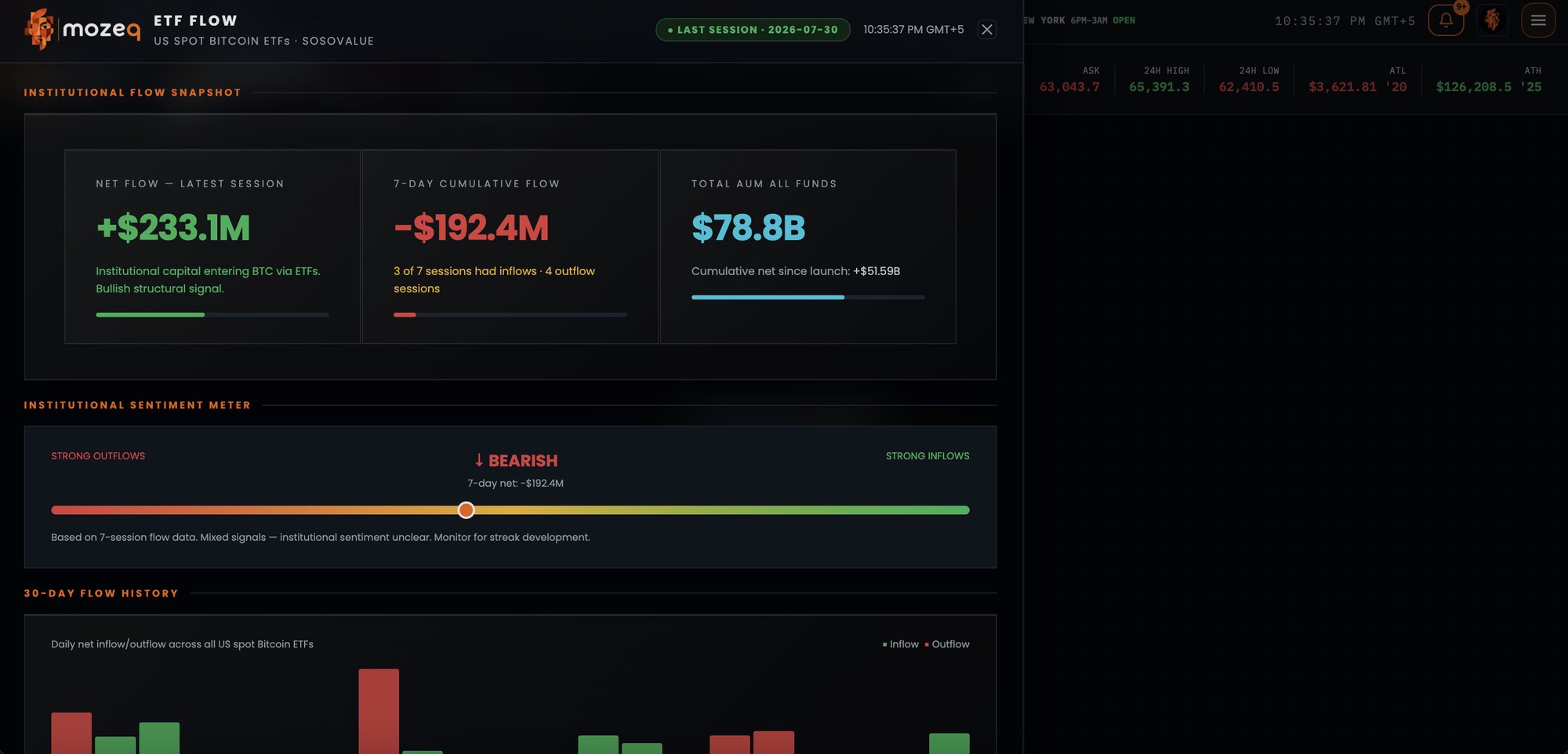The width and height of the screenshot is (1568, 754).
Task: Click the BEARISH sentiment label
Action: 516,461
